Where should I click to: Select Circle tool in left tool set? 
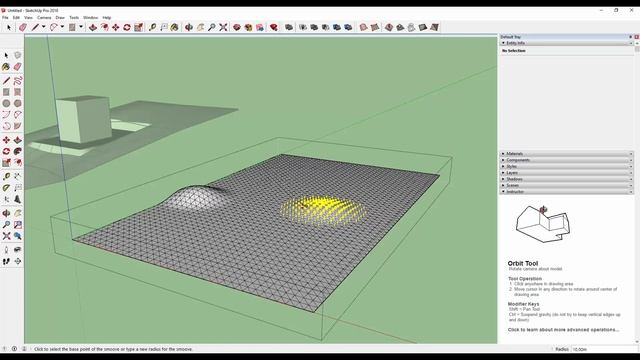(x=6, y=104)
